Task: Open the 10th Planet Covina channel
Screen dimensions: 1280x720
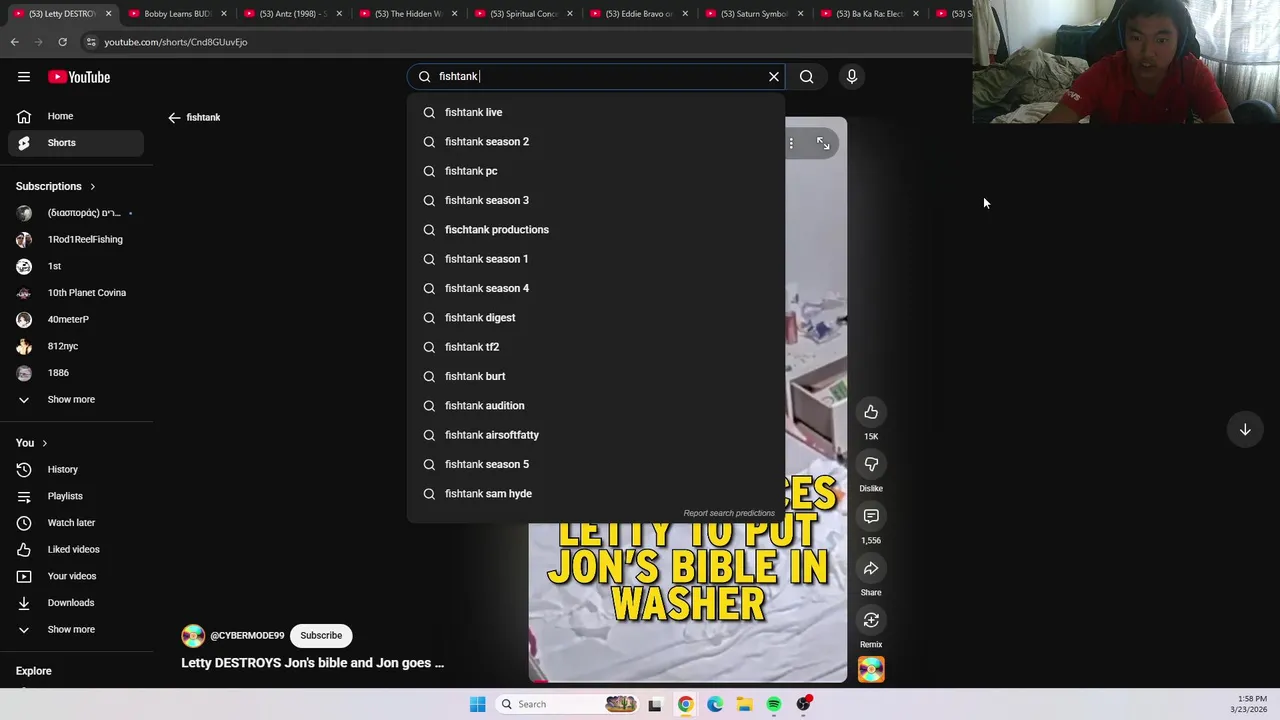Action: pyautogui.click(x=76, y=293)
